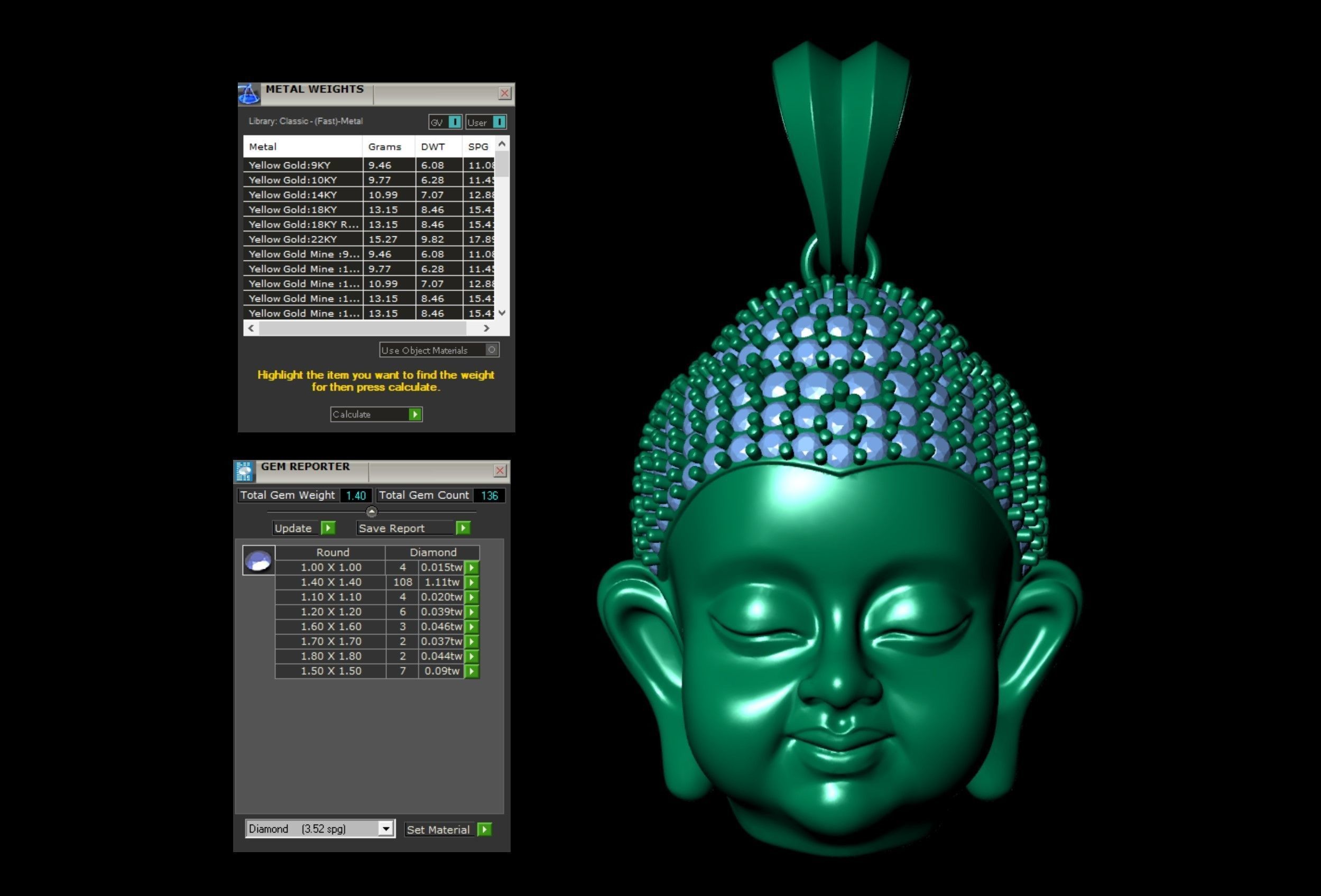Click the Round column header in gem table
The height and width of the screenshot is (896, 1321).
(x=330, y=552)
